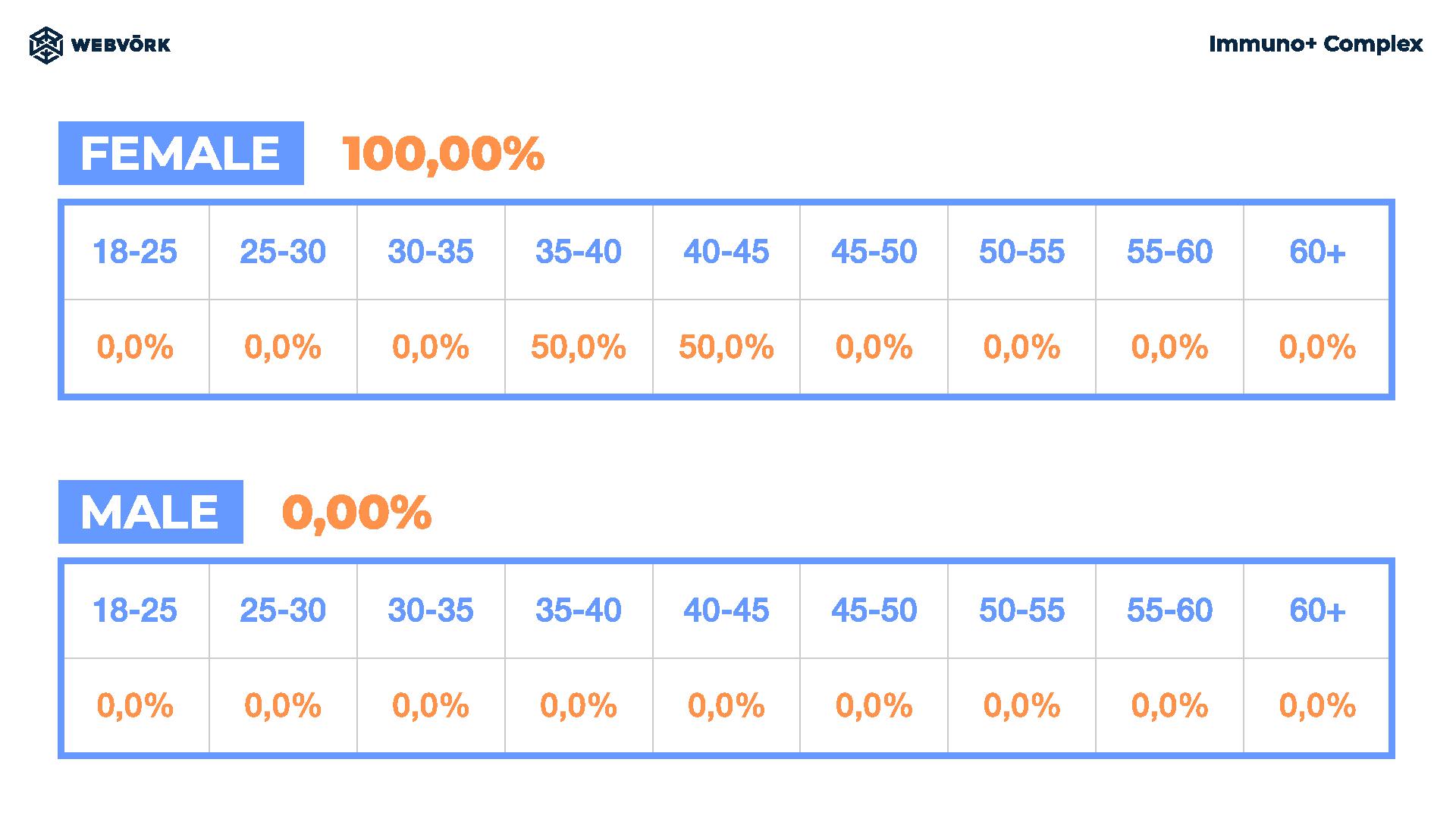Select the 0,0% value under male 60+
The height and width of the screenshot is (819, 1456).
(1317, 706)
